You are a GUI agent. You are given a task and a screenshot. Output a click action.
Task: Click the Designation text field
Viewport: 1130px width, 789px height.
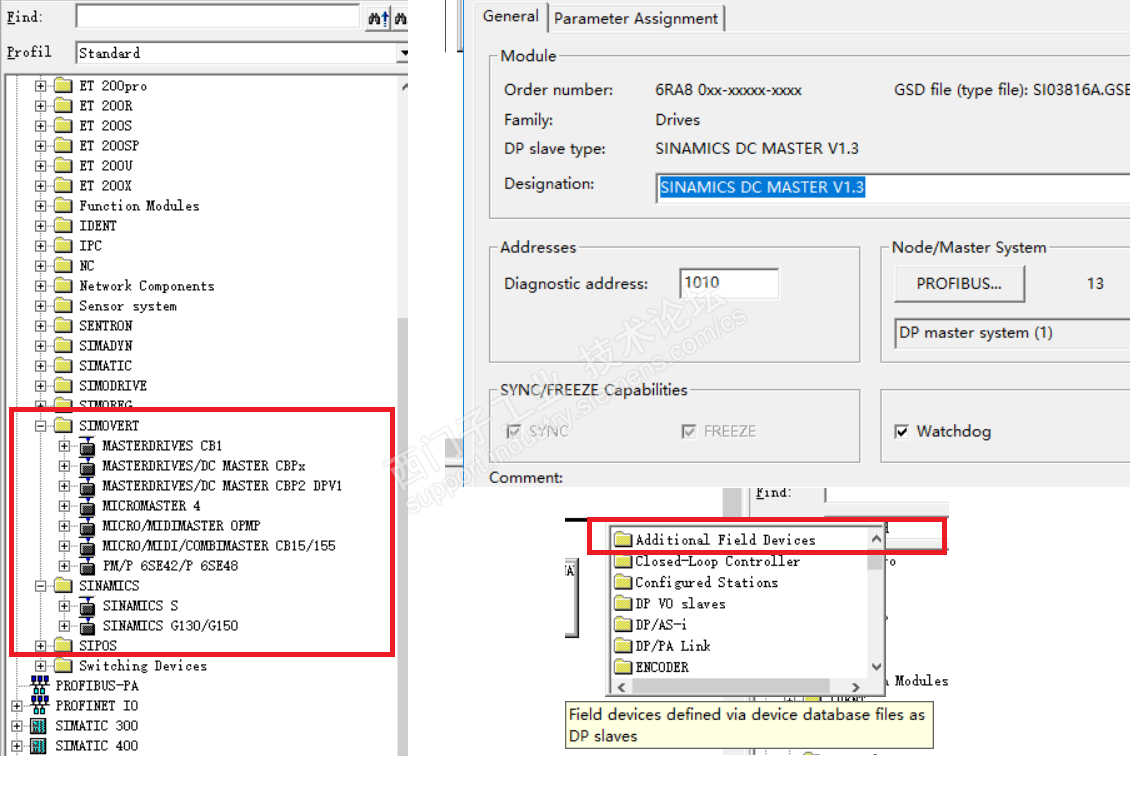892,188
